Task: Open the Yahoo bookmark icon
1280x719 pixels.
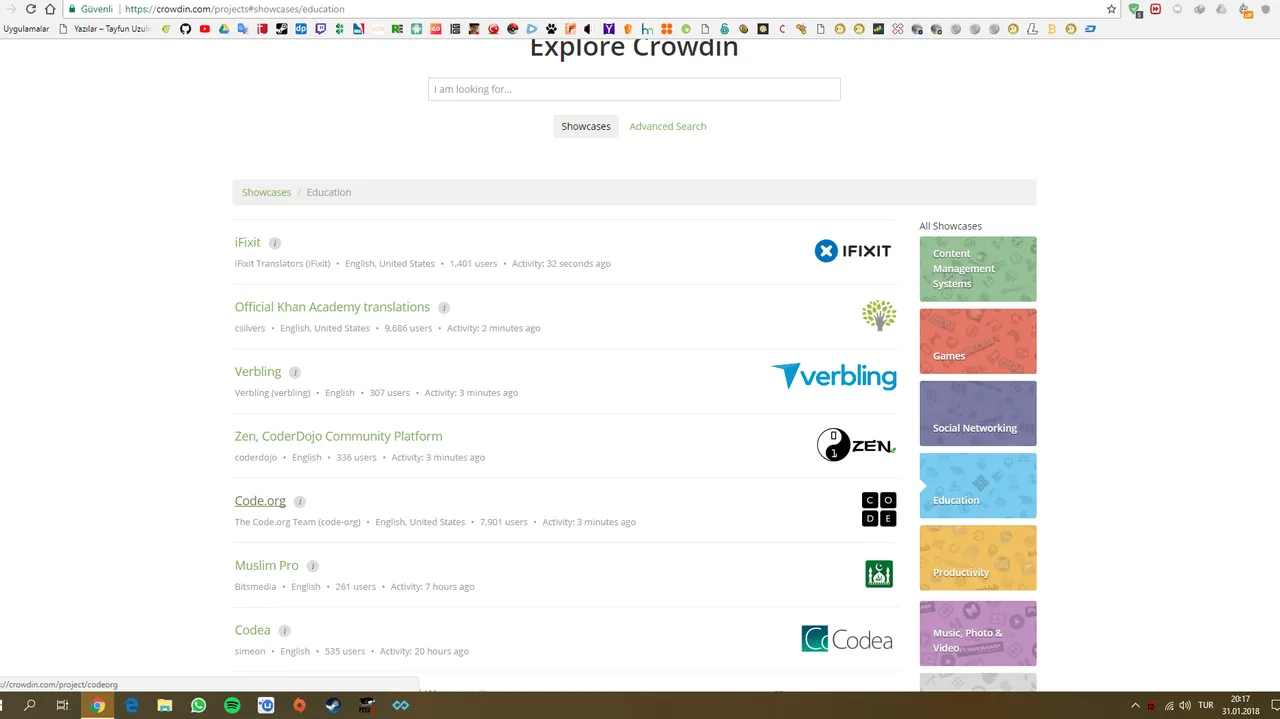Action: click(x=608, y=29)
